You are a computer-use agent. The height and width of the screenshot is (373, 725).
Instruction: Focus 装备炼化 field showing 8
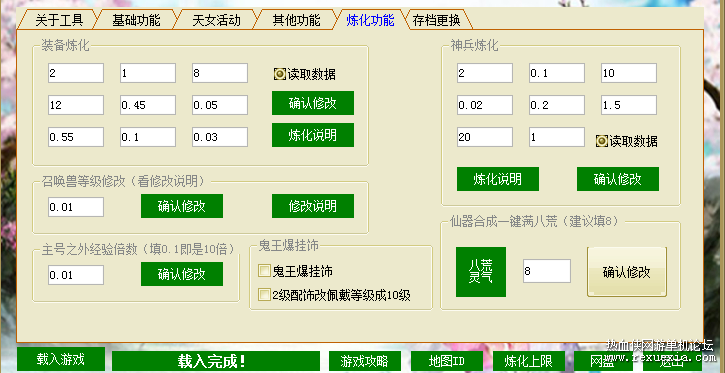click(220, 73)
